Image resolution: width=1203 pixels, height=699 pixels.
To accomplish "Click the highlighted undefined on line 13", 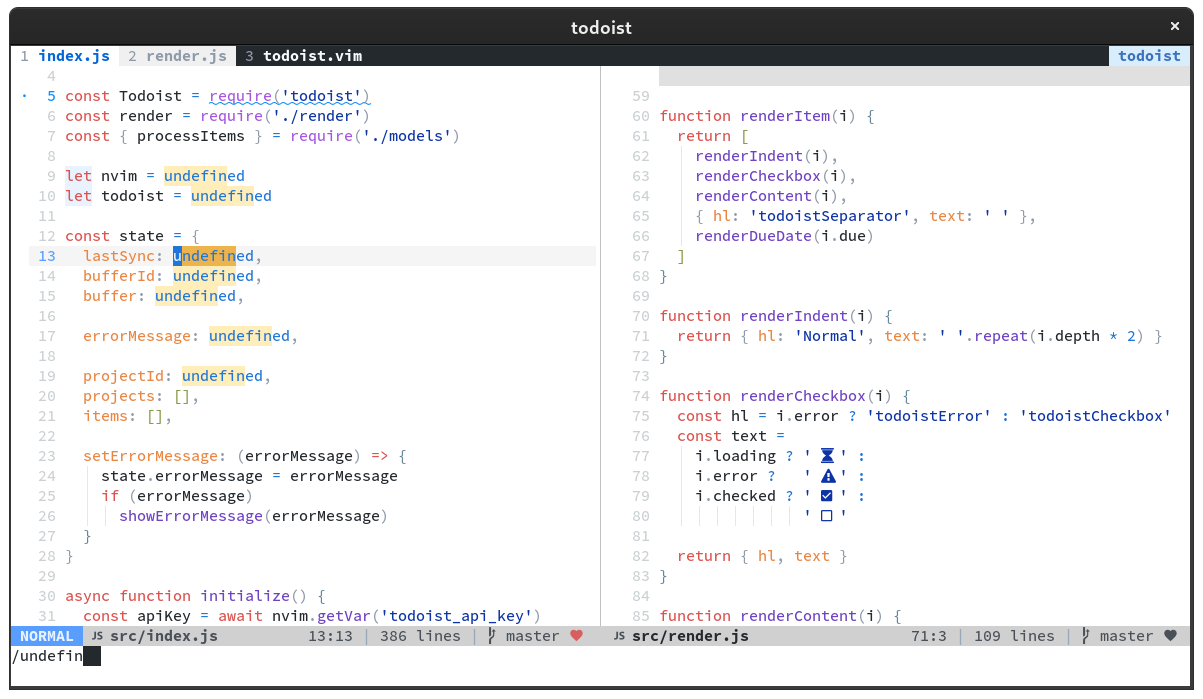I will click(213, 256).
